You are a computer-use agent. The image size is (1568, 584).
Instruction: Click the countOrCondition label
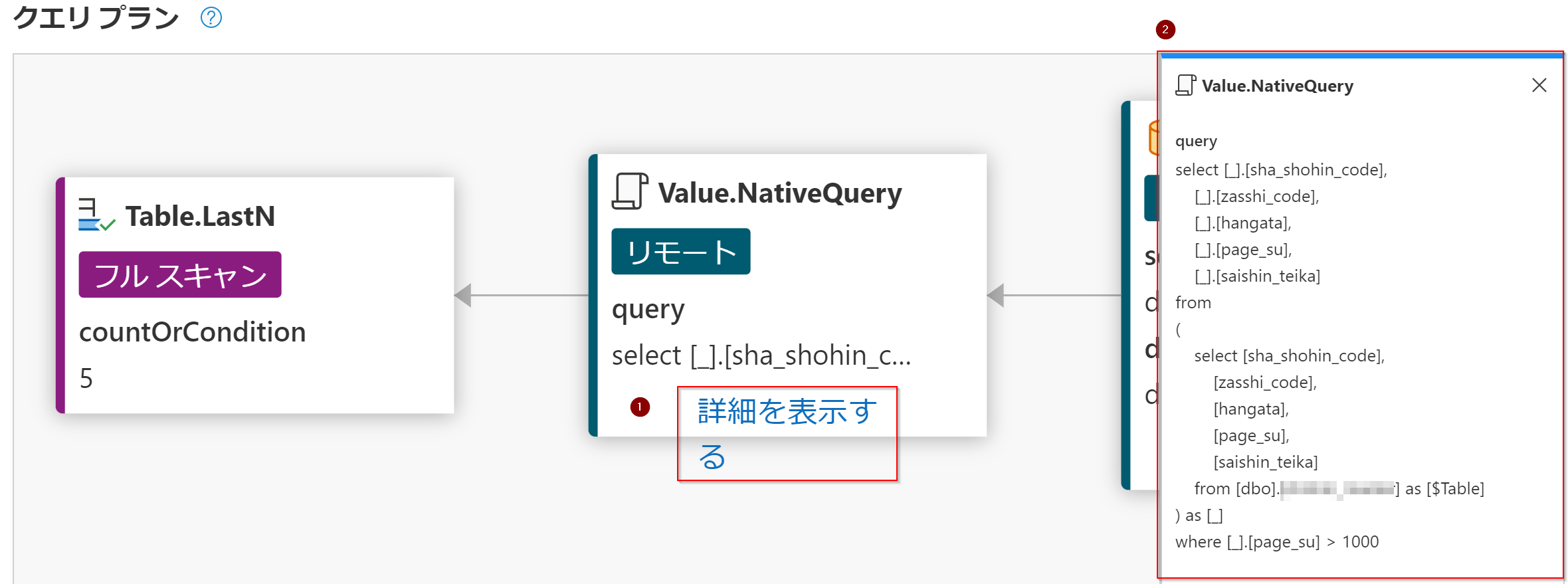[x=193, y=332]
